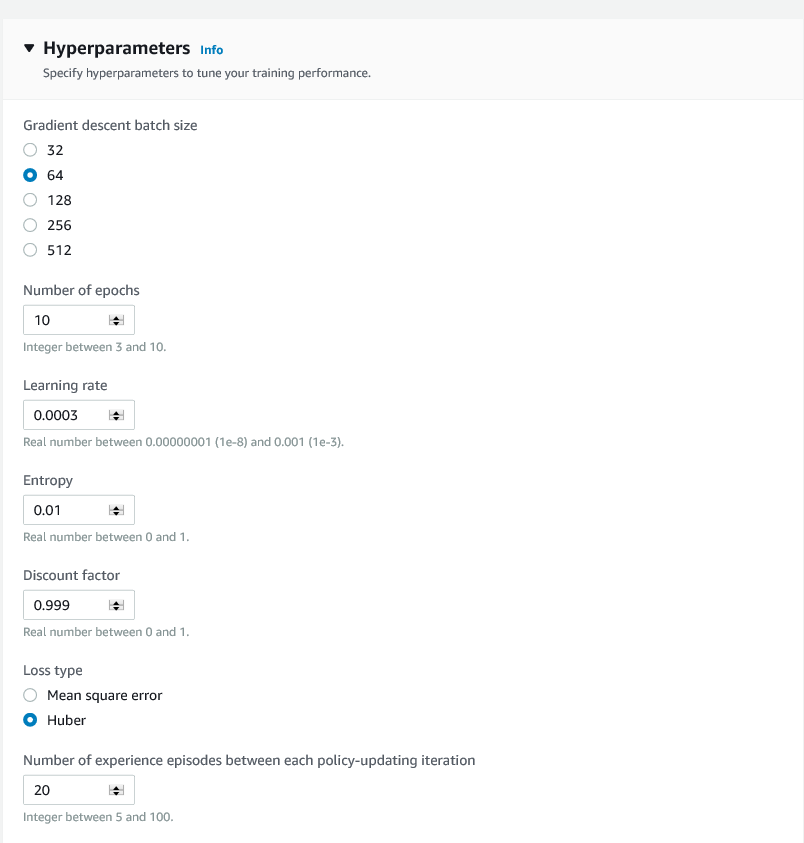Select batch size 512
The height and width of the screenshot is (843, 804).
coord(30,249)
